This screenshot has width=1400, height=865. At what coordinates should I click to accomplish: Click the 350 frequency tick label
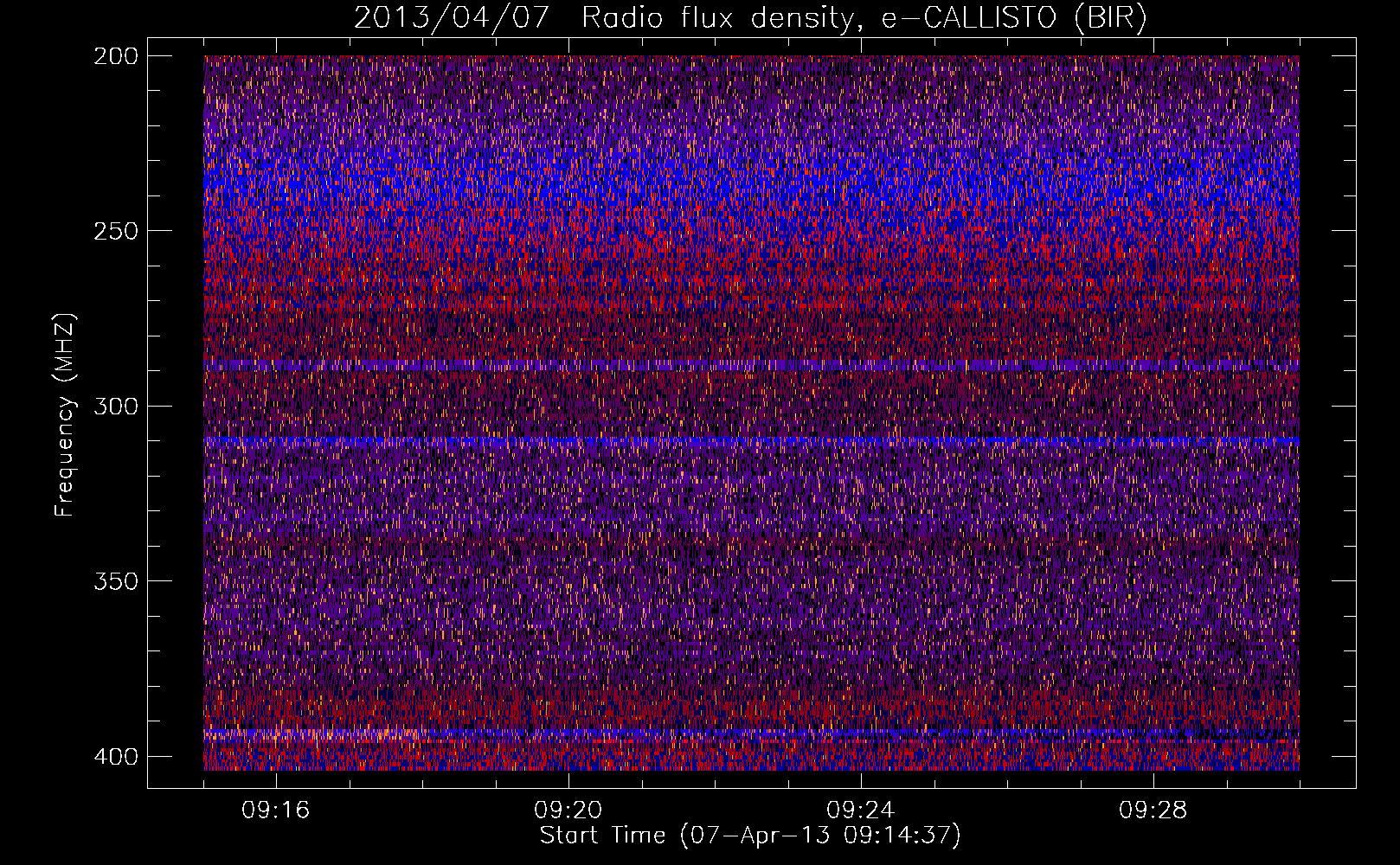(x=115, y=581)
